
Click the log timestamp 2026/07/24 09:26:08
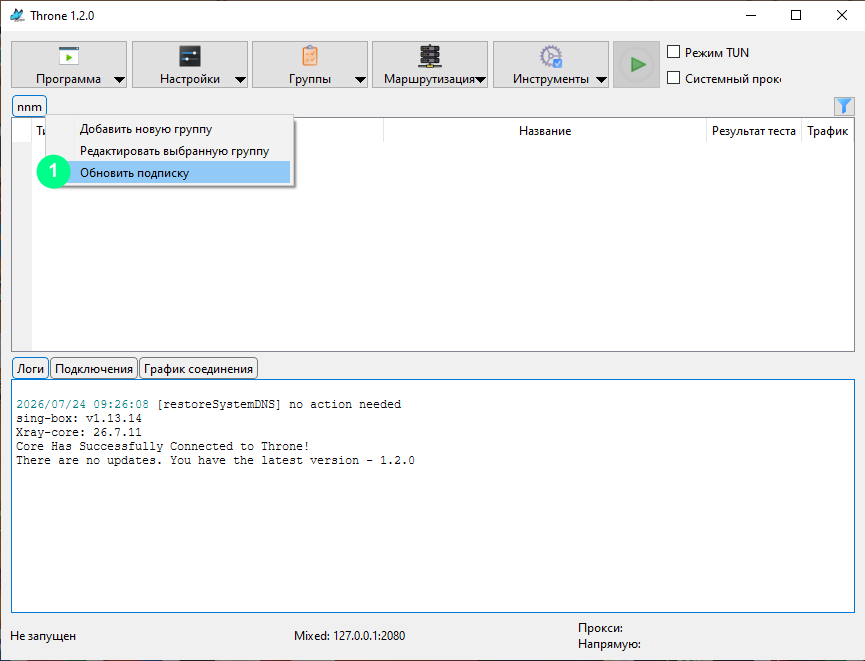[x=82, y=404]
